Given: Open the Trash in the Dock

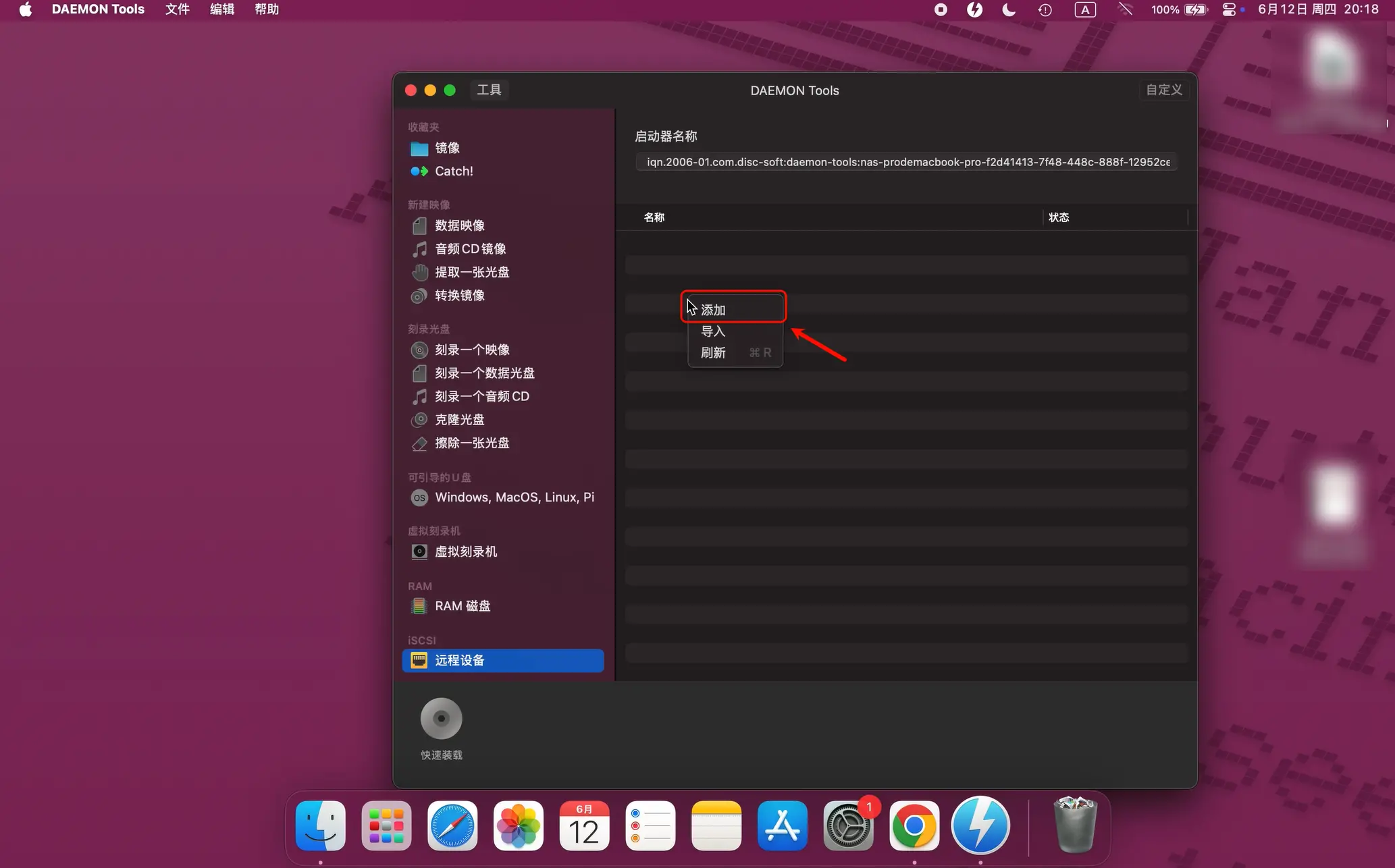Looking at the screenshot, I should pyautogui.click(x=1075, y=825).
